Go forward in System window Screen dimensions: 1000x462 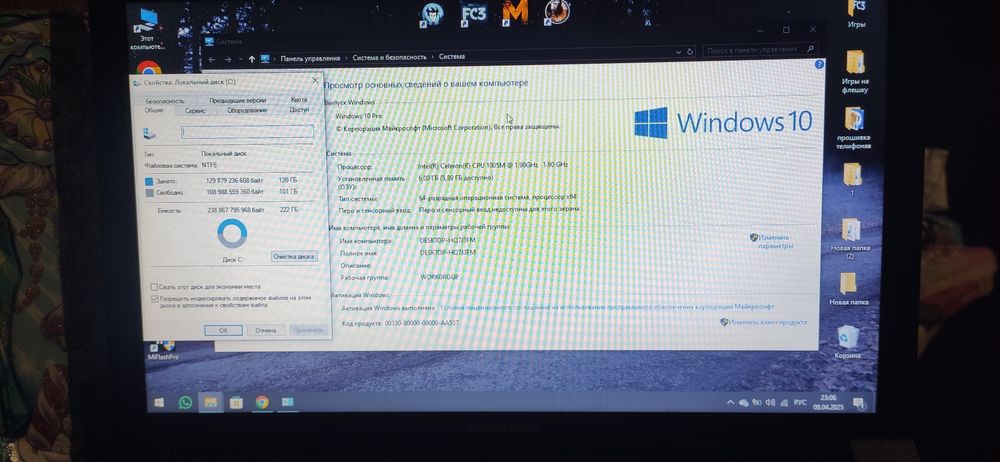point(228,59)
